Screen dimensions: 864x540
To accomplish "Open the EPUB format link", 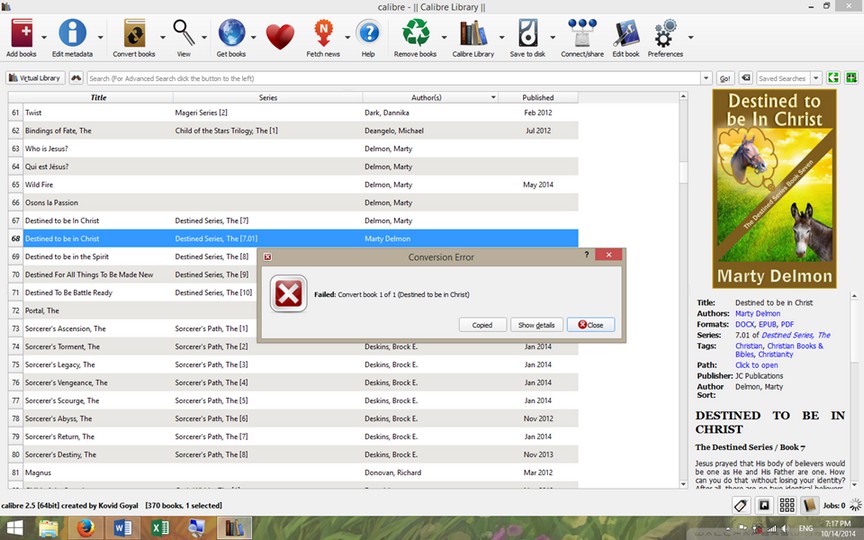I will coord(767,325).
